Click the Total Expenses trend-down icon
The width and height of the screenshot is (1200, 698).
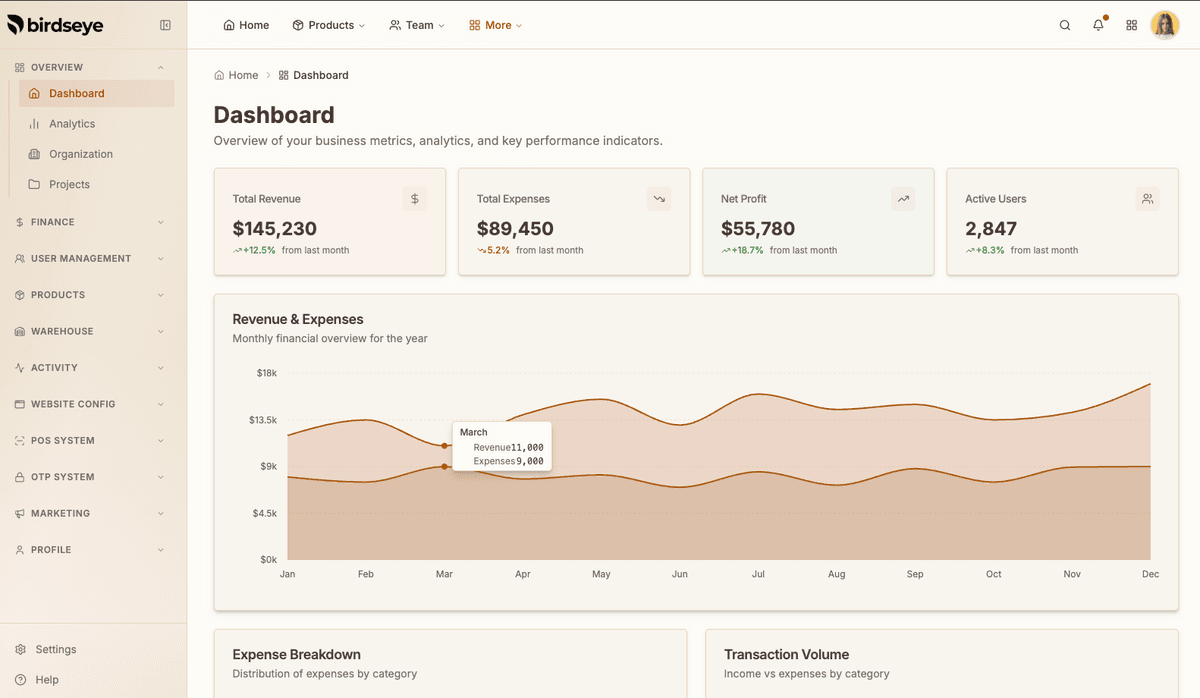659,199
